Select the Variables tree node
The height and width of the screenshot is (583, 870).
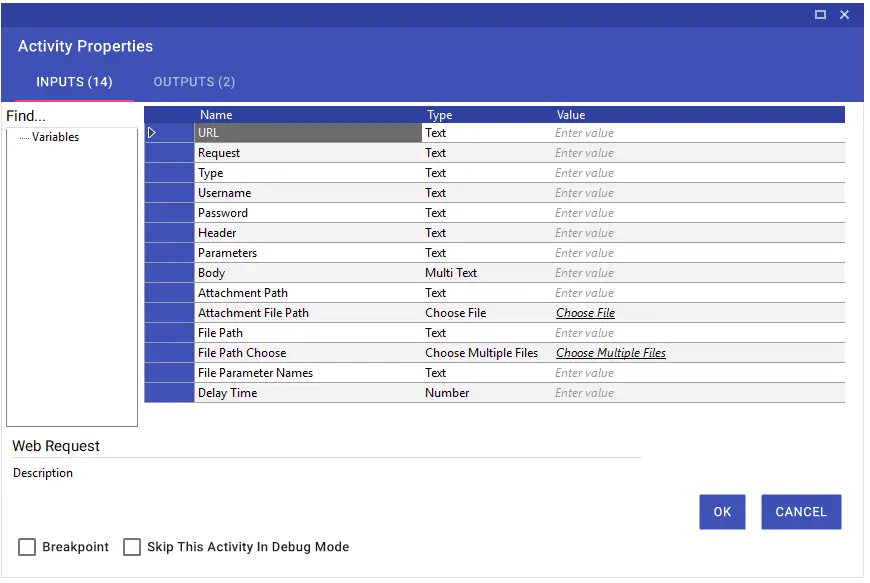tap(55, 137)
